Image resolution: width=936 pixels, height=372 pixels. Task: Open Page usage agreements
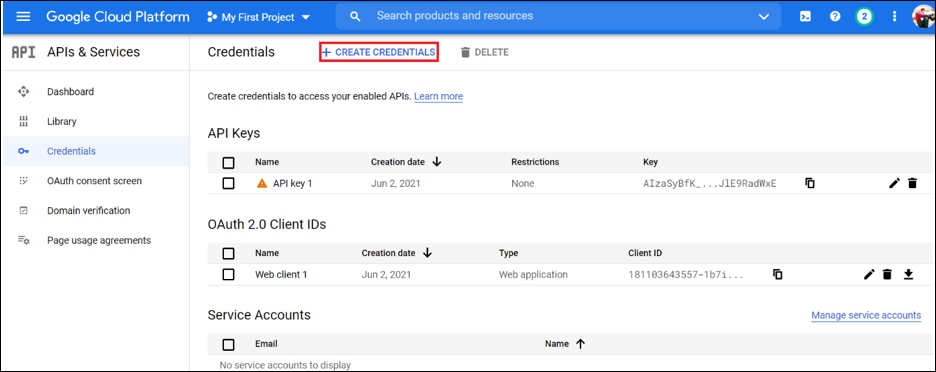(x=99, y=240)
